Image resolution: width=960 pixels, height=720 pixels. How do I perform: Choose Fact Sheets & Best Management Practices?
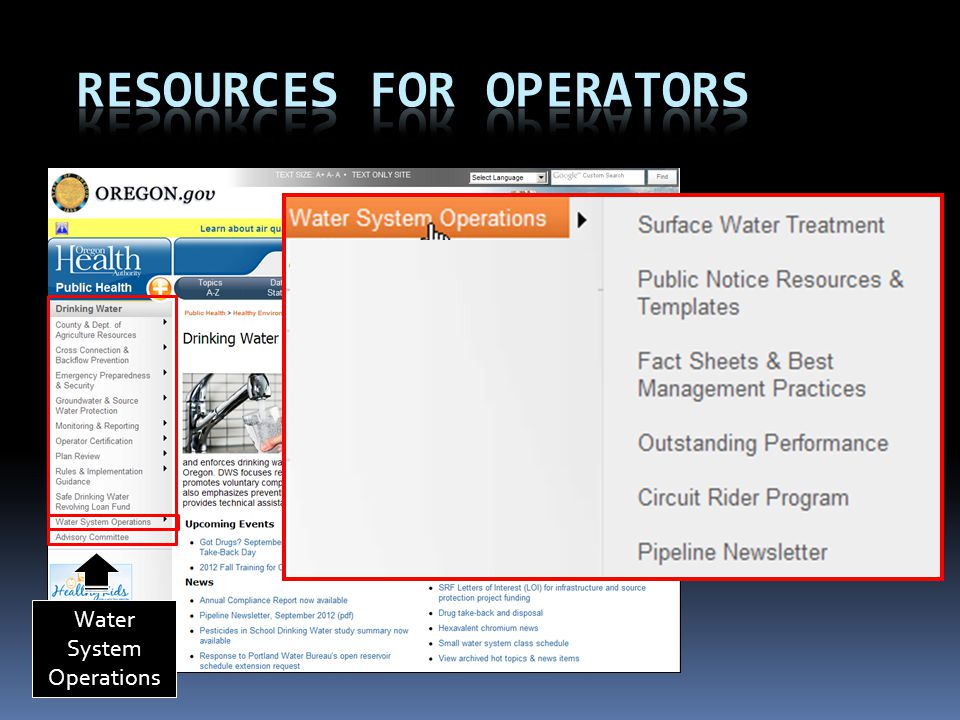[x=751, y=375]
